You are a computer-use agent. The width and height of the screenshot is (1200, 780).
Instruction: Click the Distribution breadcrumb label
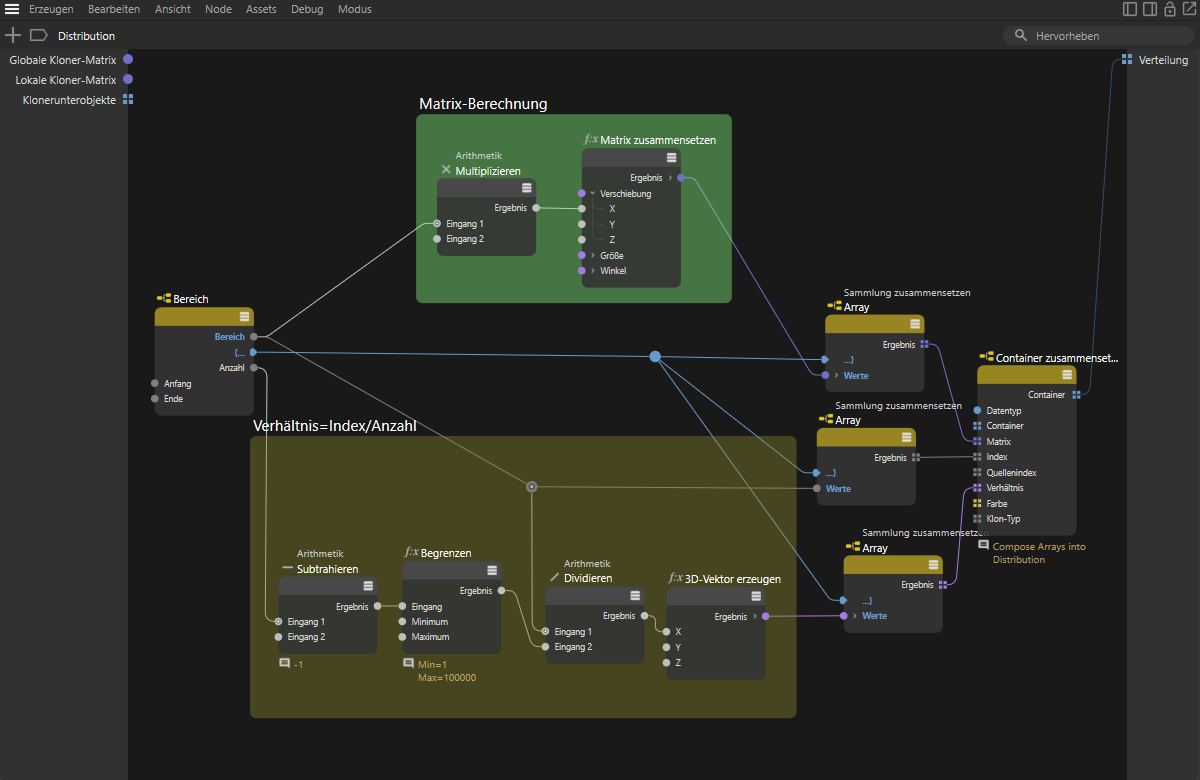coord(86,36)
